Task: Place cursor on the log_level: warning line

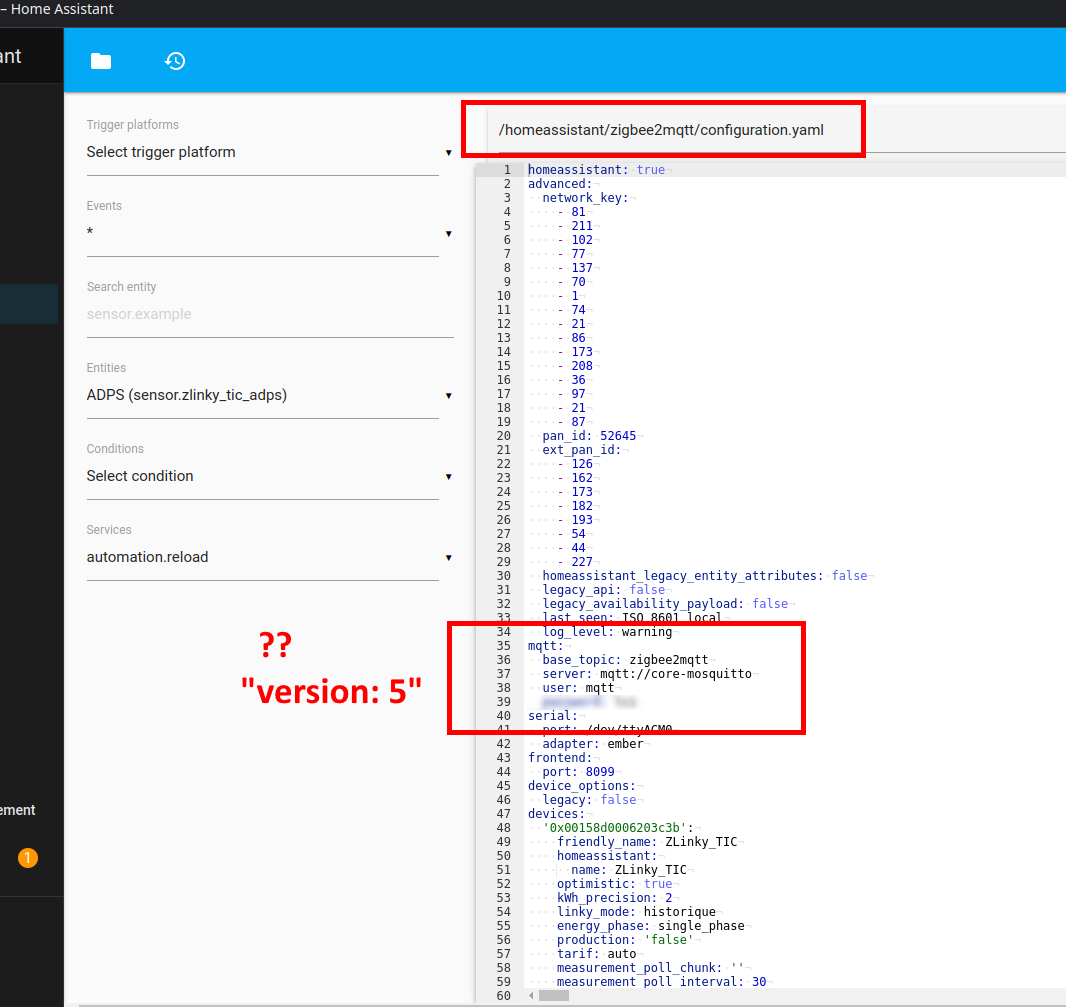Action: point(607,632)
